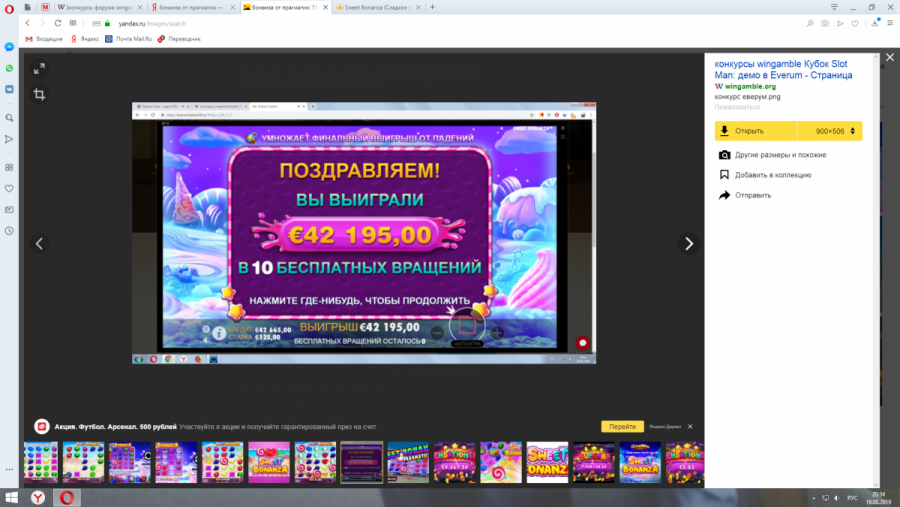Select the crop image search tool
Viewport: 900px width, 507px height.
point(39,94)
